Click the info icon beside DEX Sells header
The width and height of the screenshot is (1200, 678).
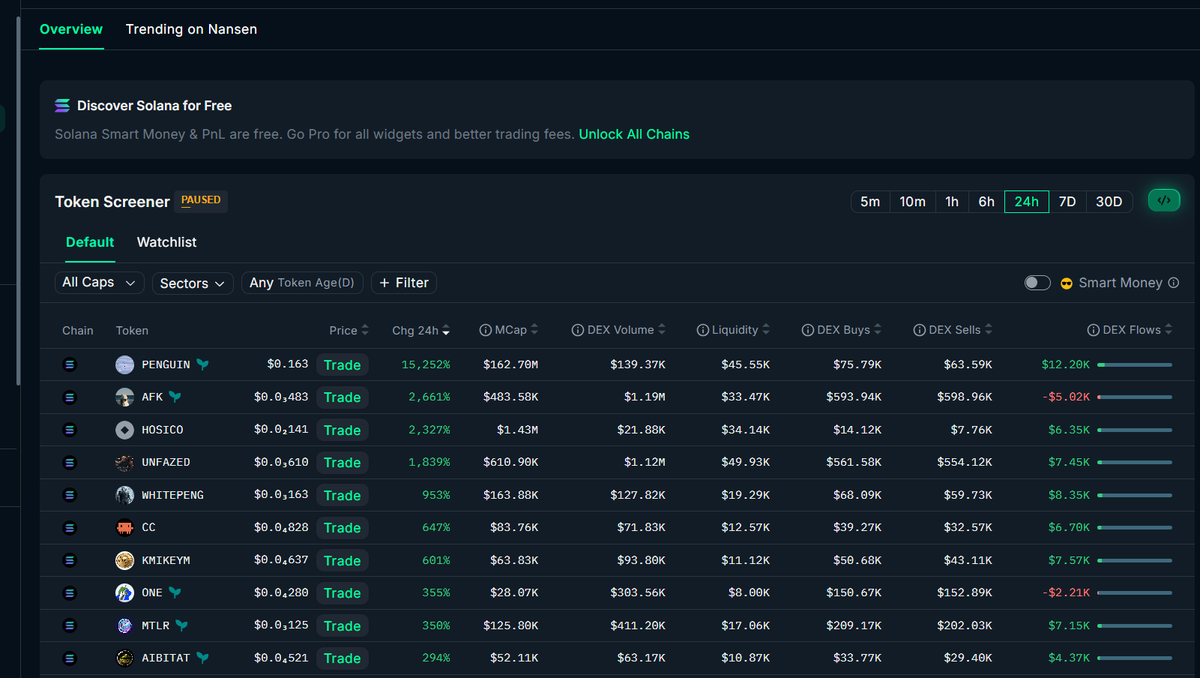tap(919, 330)
